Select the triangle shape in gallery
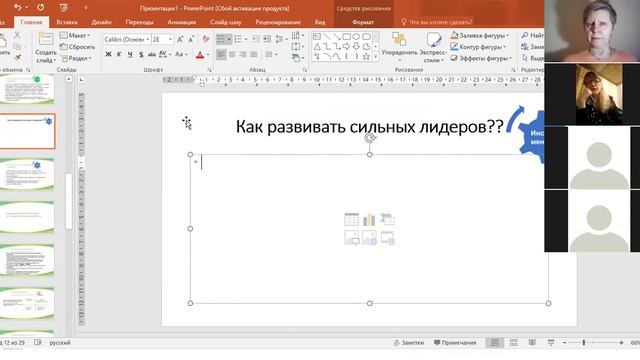 click(317, 47)
